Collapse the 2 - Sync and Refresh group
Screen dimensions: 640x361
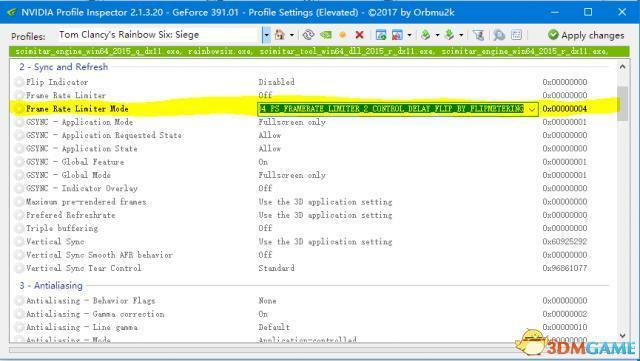pyautogui.click(x=63, y=67)
